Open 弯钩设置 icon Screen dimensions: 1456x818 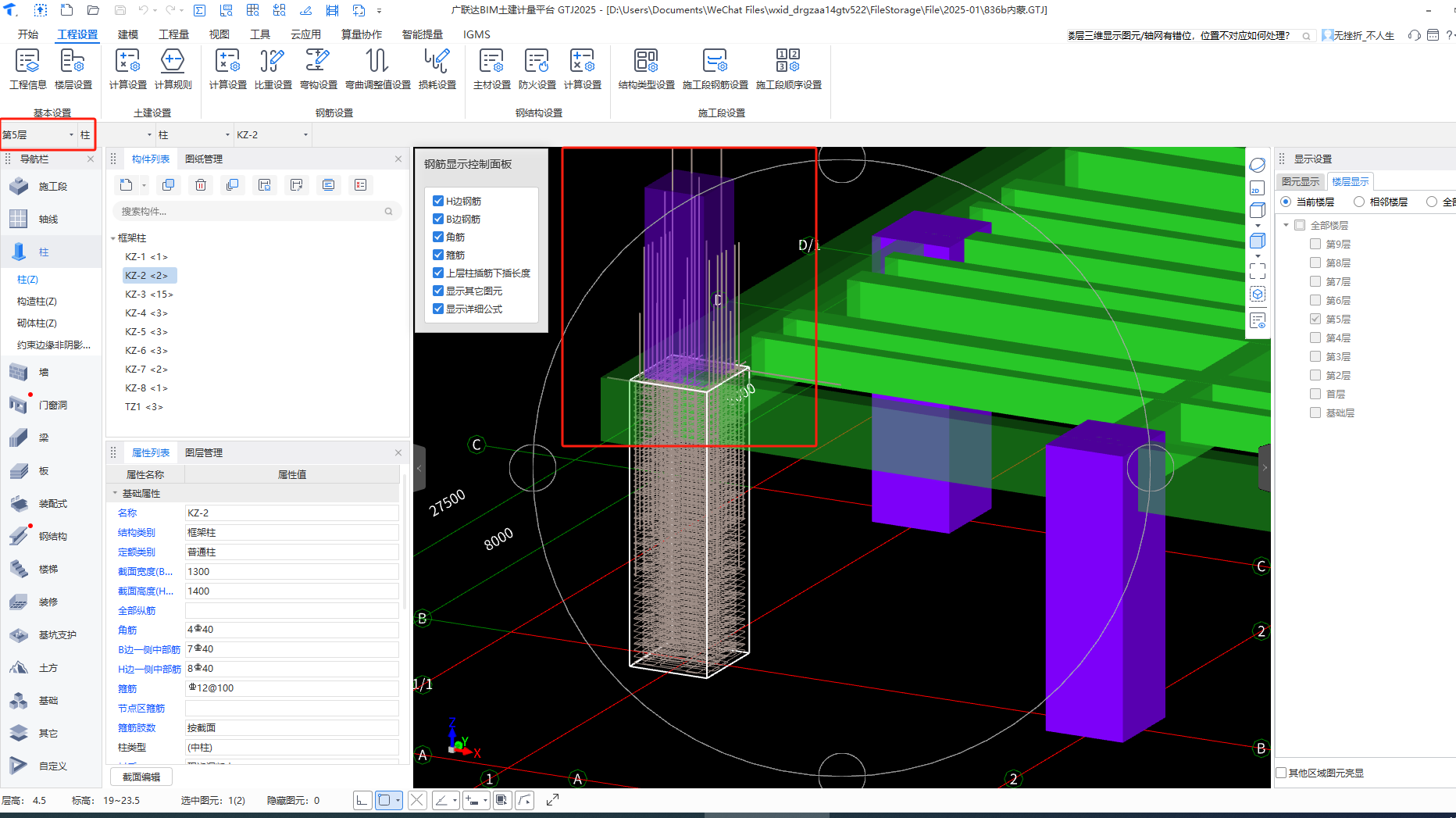pyautogui.click(x=318, y=69)
